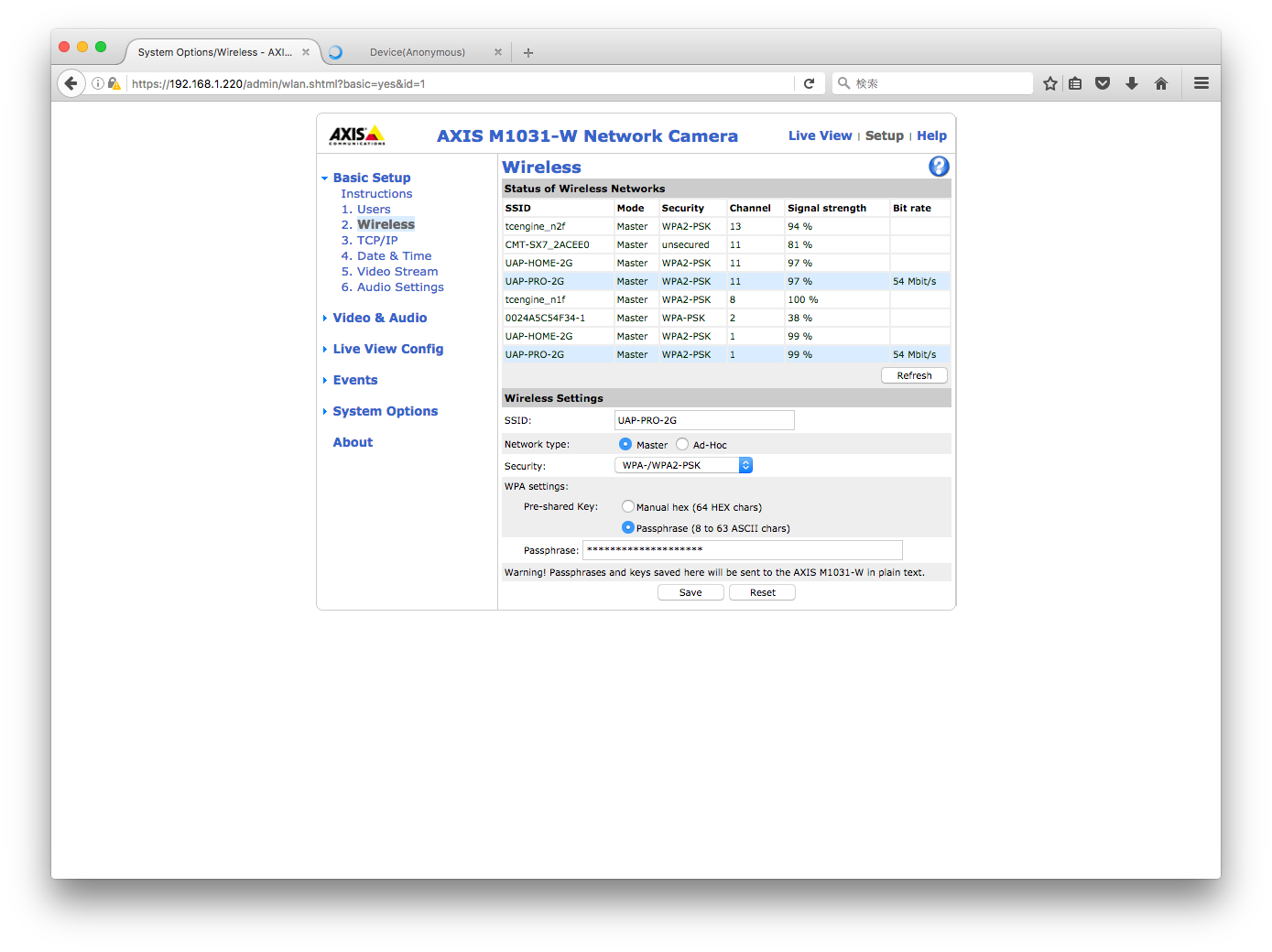
Task: Click the AXIS Communications logo
Action: (x=357, y=135)
